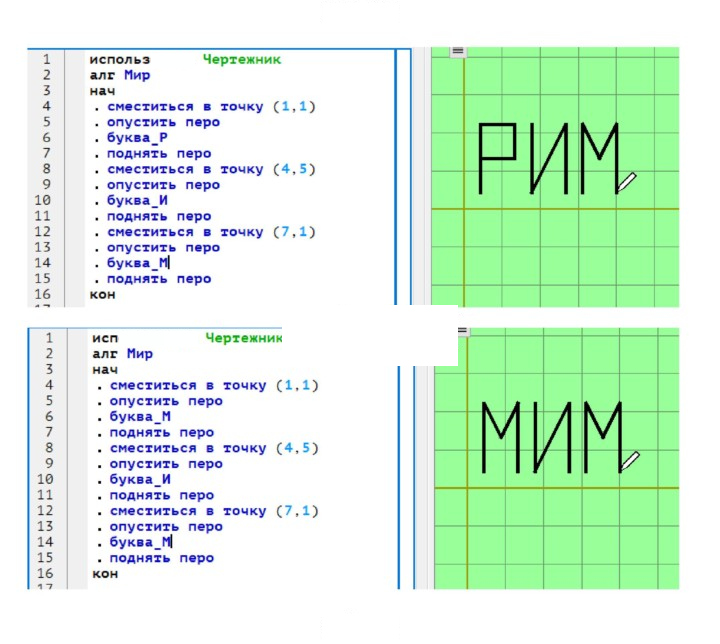Click 'буква_М' on line 6 of bottom editor
This screenshot has height=644, width=720.
(140, 416)
